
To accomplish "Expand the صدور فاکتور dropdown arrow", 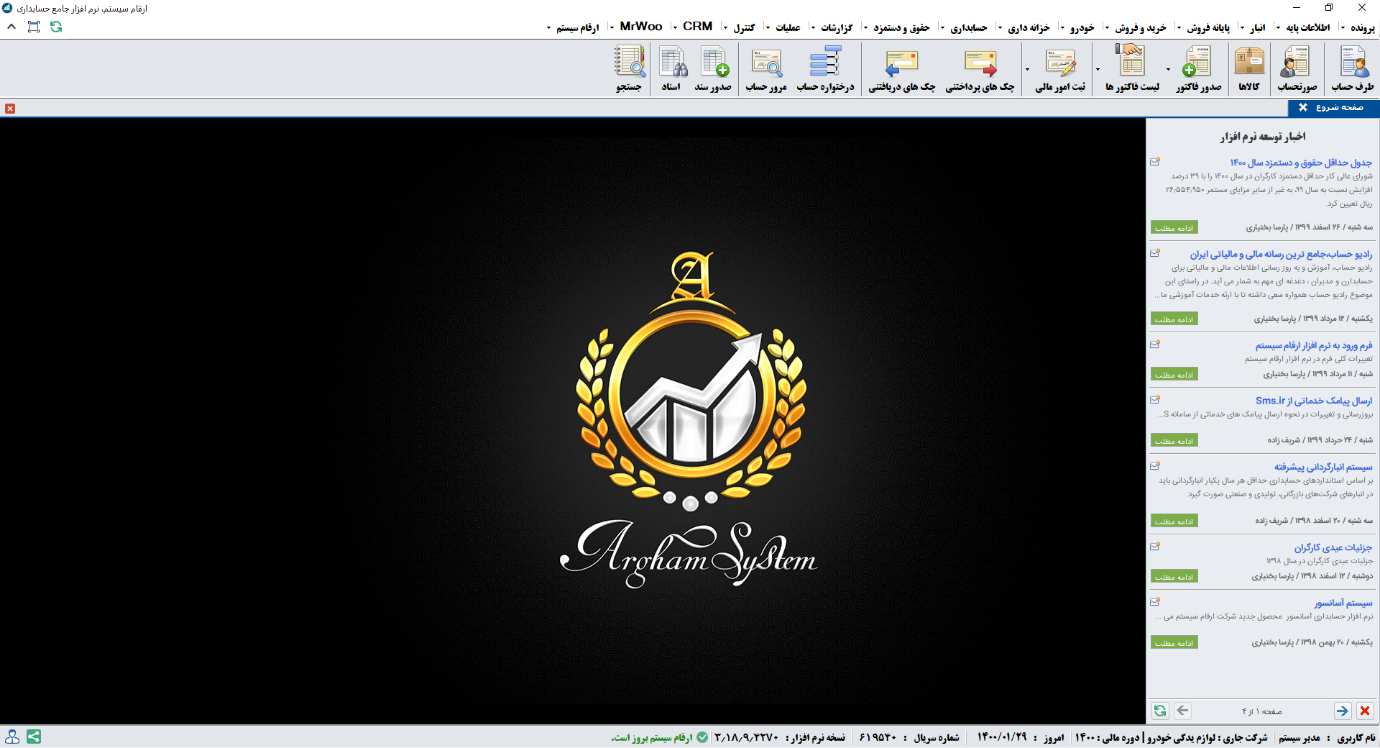I will click(1168, 70).
